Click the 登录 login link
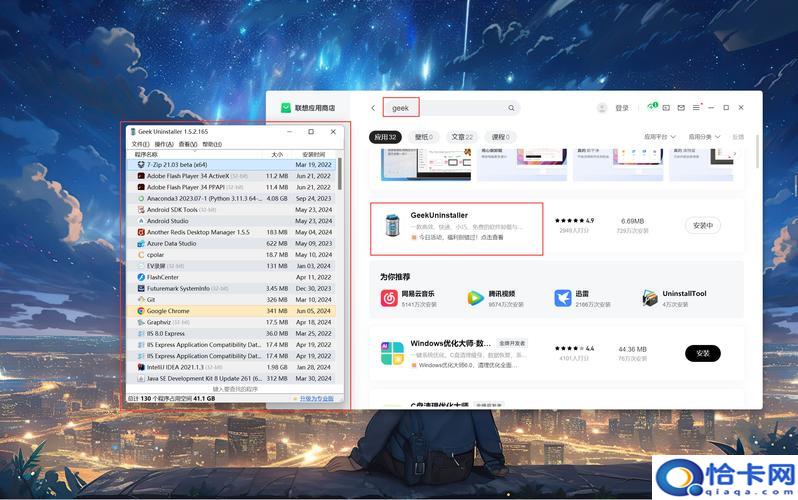798x500 pixels. pos(622,108)
